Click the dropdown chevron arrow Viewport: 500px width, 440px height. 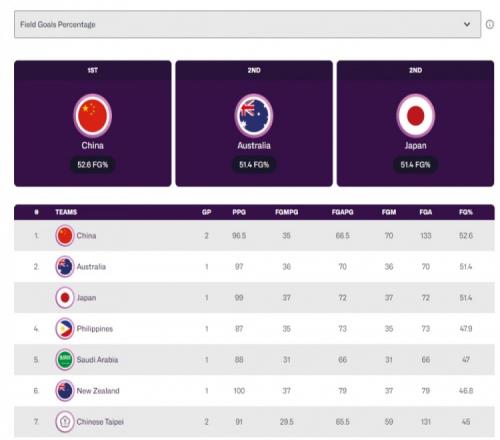[467, 24]
